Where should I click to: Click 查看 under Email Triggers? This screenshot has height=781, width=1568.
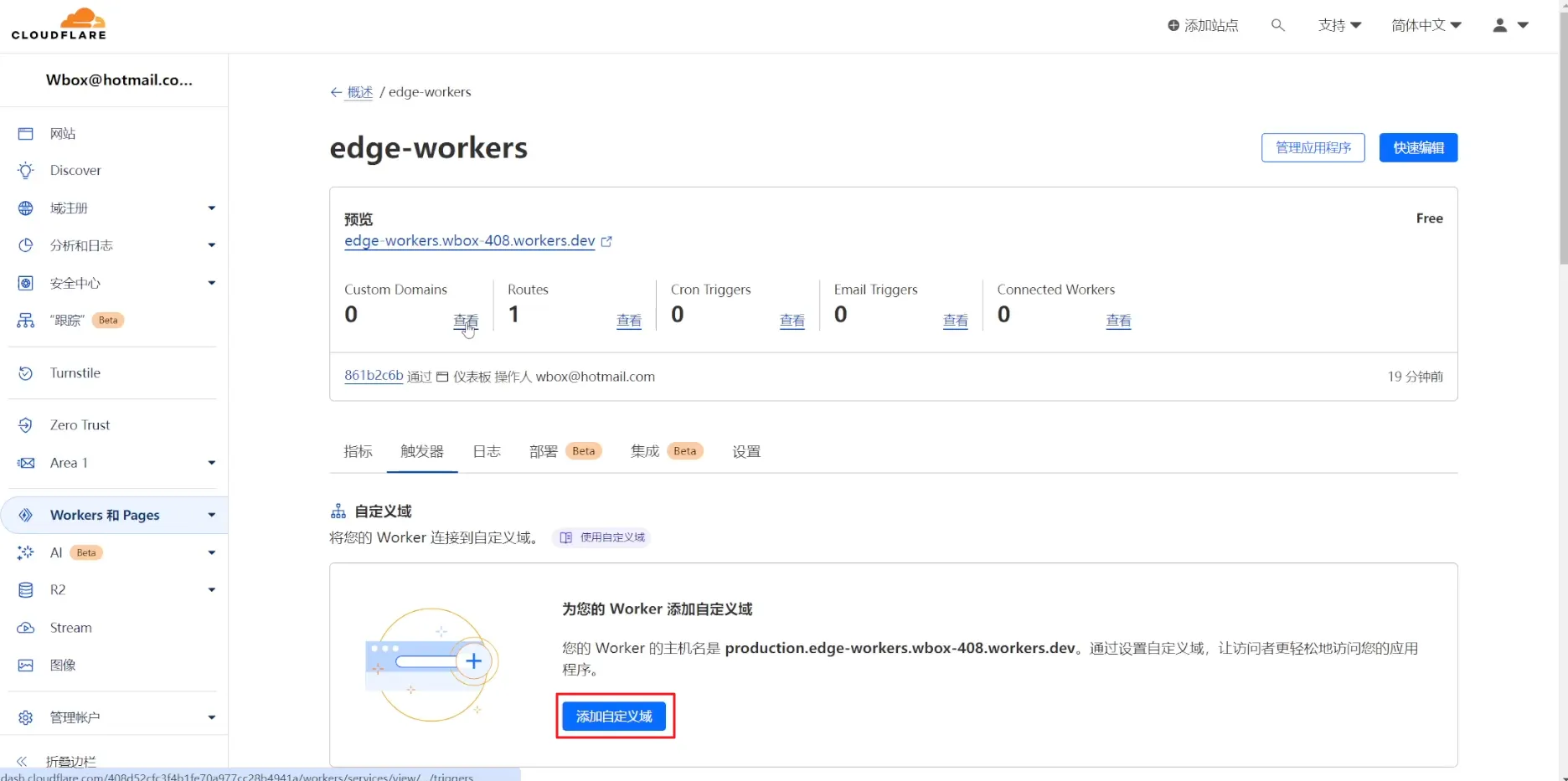[956, 321]
